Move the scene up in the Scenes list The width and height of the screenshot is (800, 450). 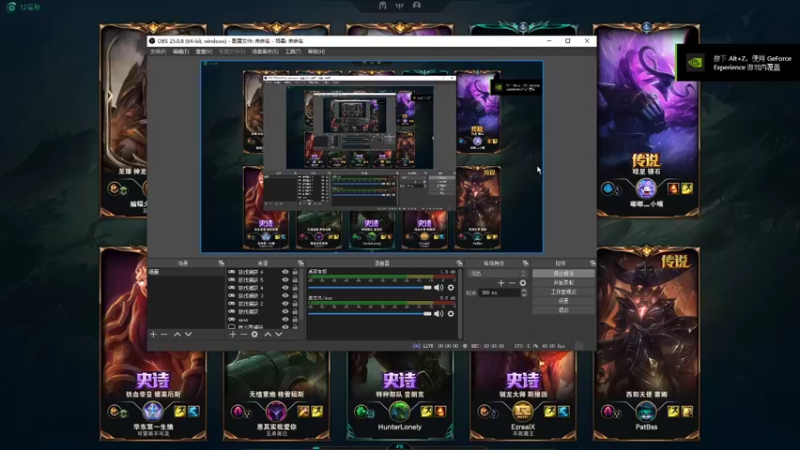177,334
